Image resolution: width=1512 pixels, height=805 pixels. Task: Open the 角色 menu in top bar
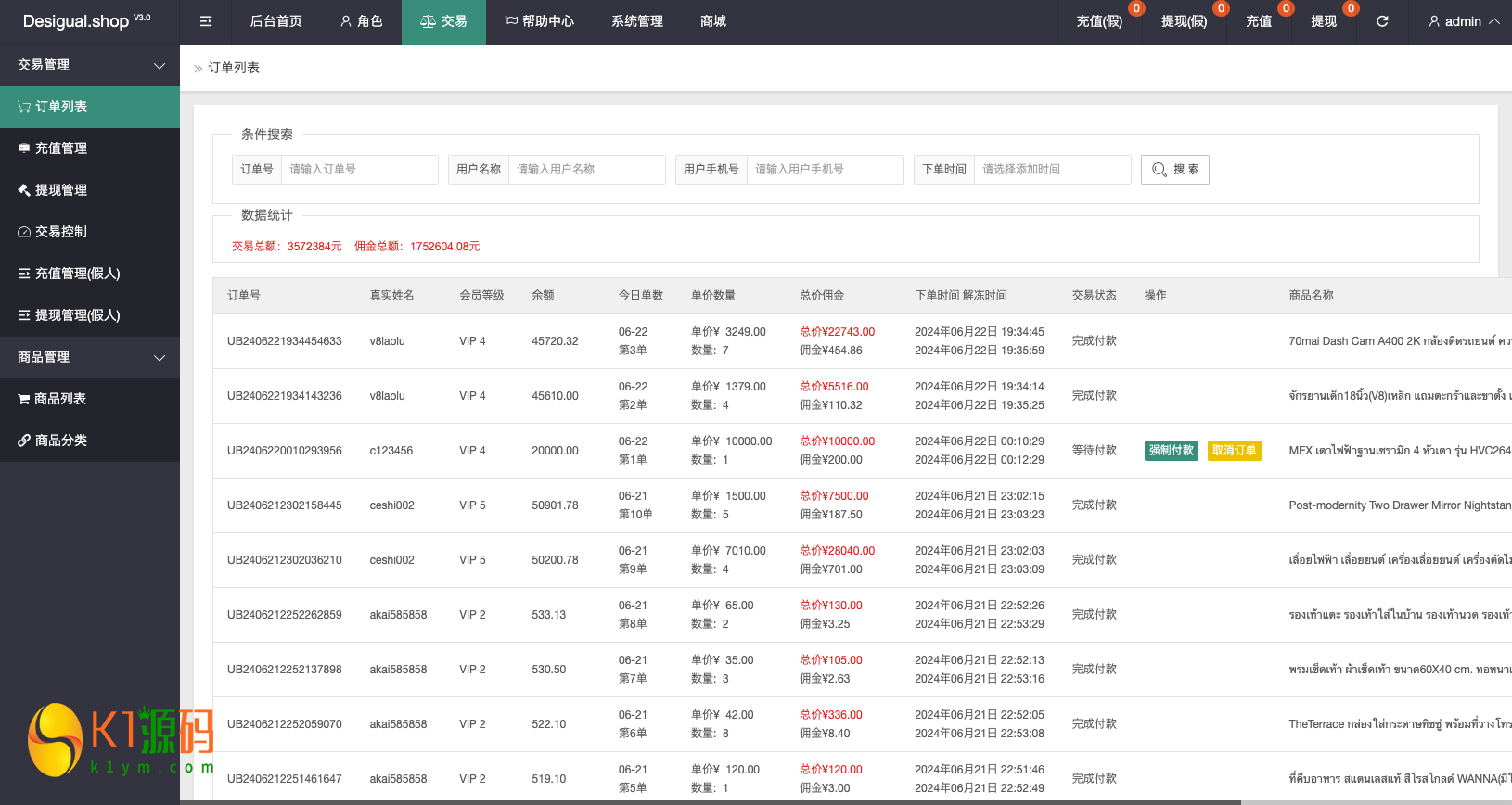pos(361,21)
